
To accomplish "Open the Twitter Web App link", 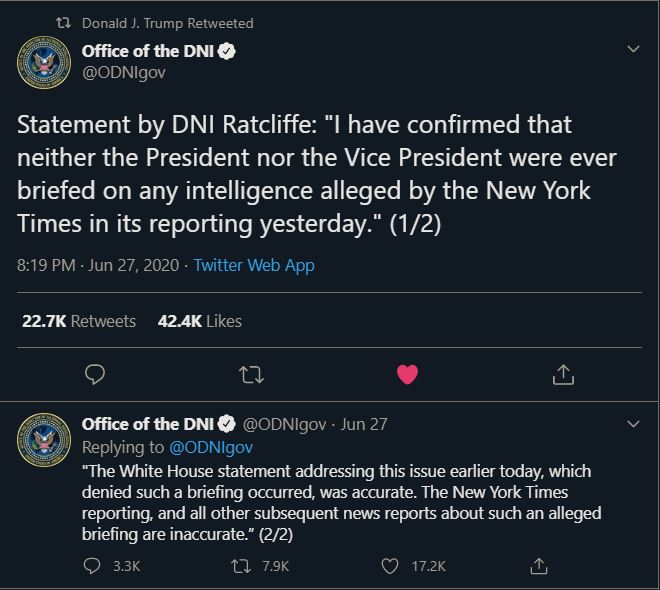I will [x=254, y=266].
